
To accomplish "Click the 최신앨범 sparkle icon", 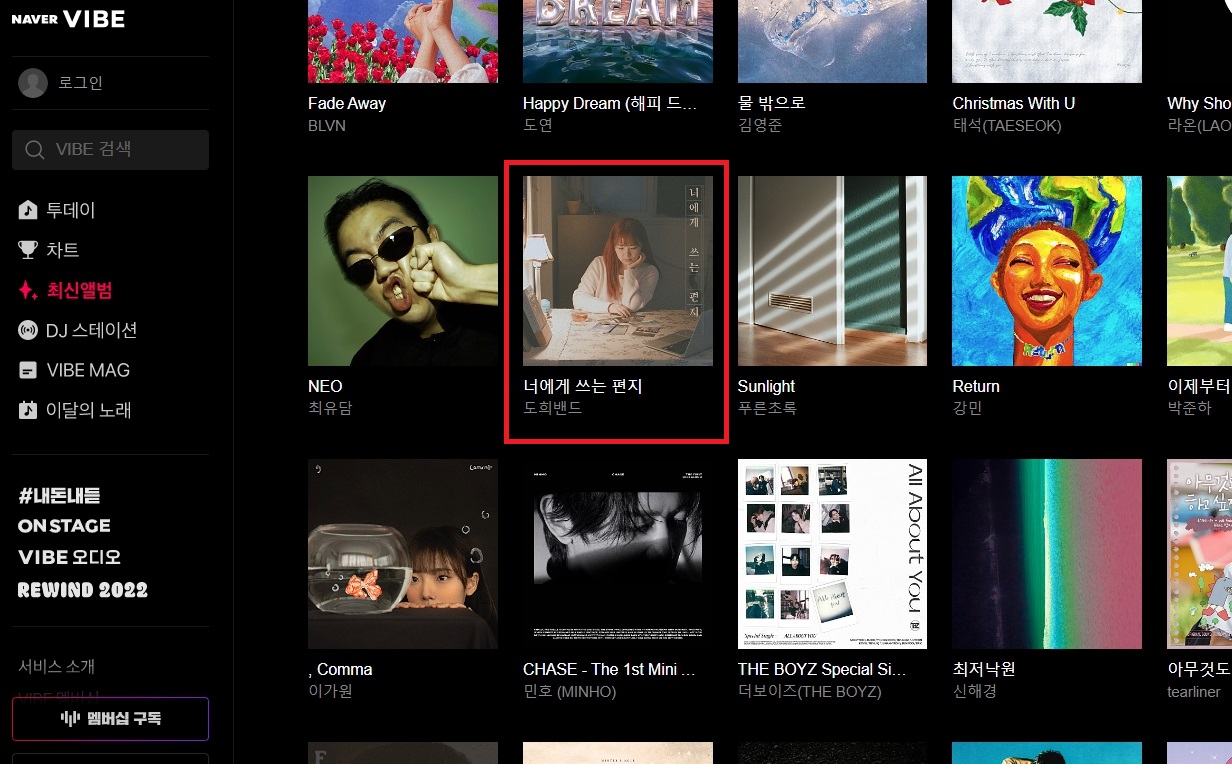I will (28, 290).
